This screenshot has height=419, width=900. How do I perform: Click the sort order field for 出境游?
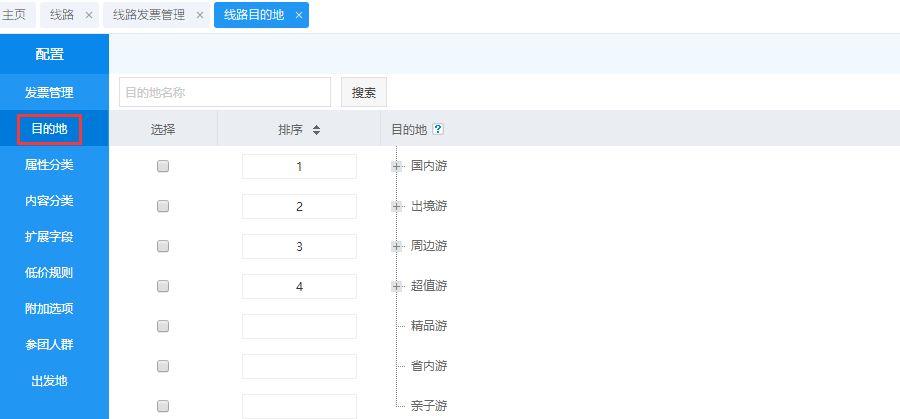pyautogui.click(x=299, y=207)
